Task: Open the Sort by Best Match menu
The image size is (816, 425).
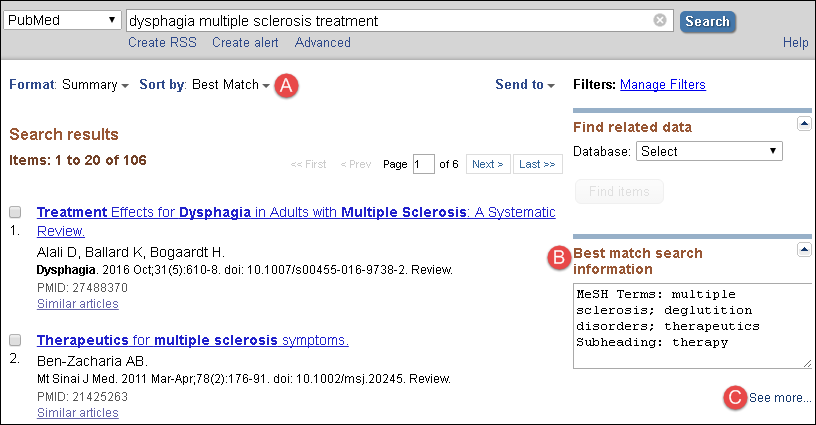Action: pyautogui.click(x=229, y=85)
